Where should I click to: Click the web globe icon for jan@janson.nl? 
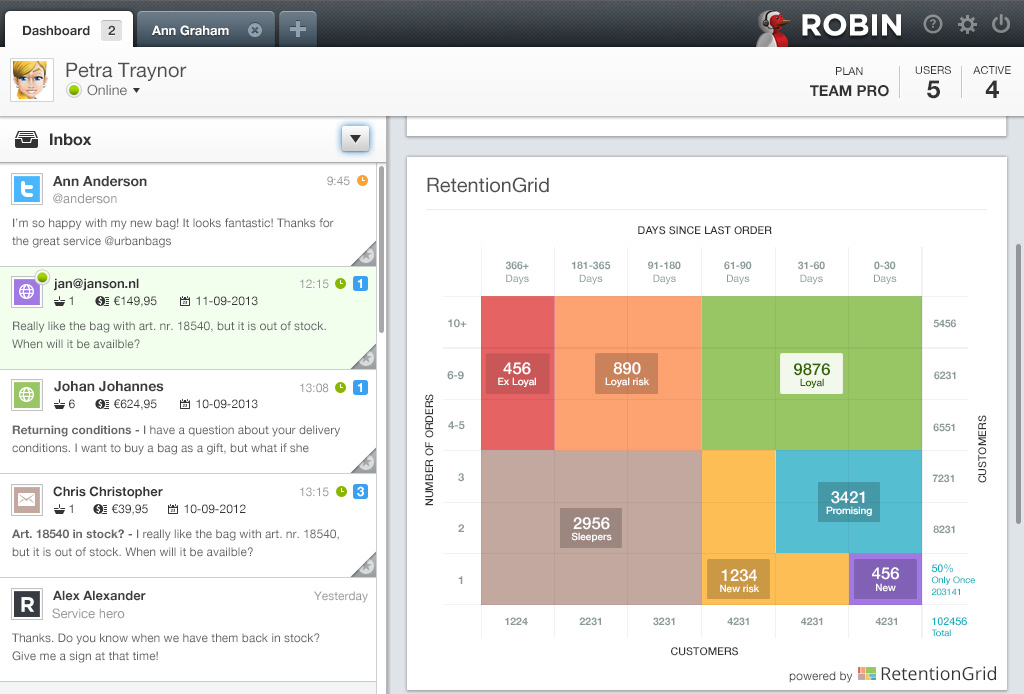tap(27, 291)
